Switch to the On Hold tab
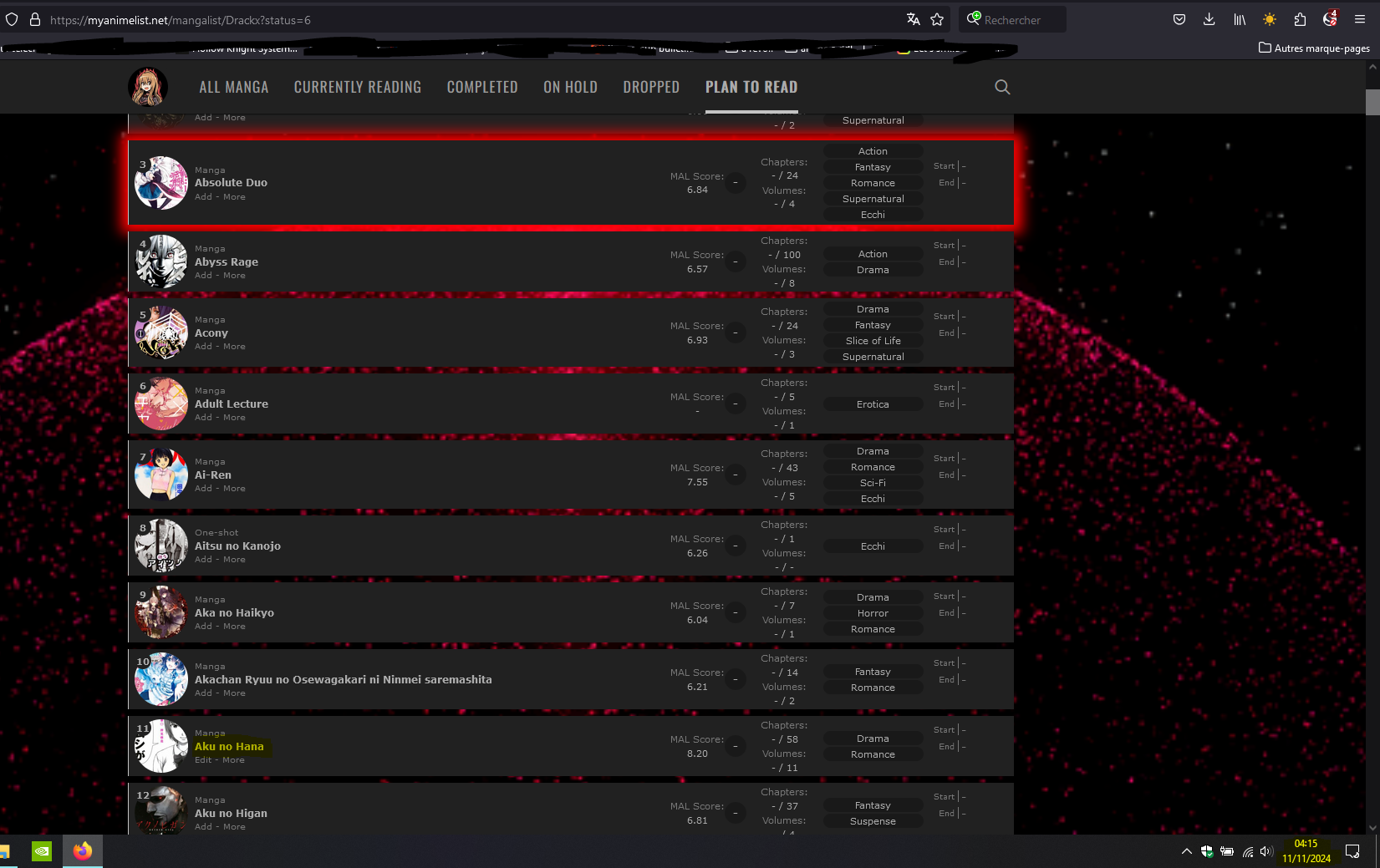The height and width of the screenshot is (868, 1380). pos(570,87)
